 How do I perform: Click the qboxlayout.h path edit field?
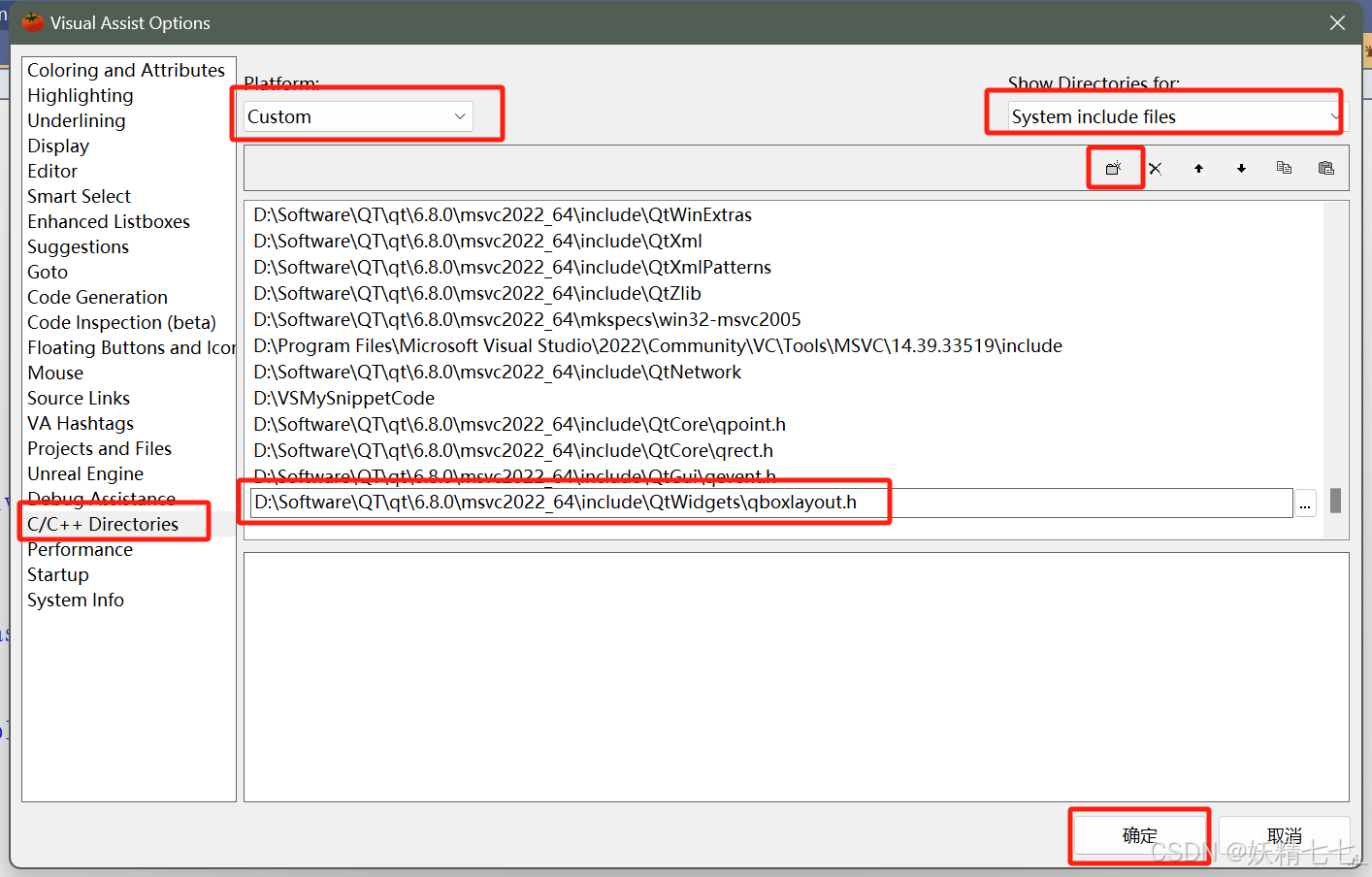pyautogui.click(x=771, y=503)
